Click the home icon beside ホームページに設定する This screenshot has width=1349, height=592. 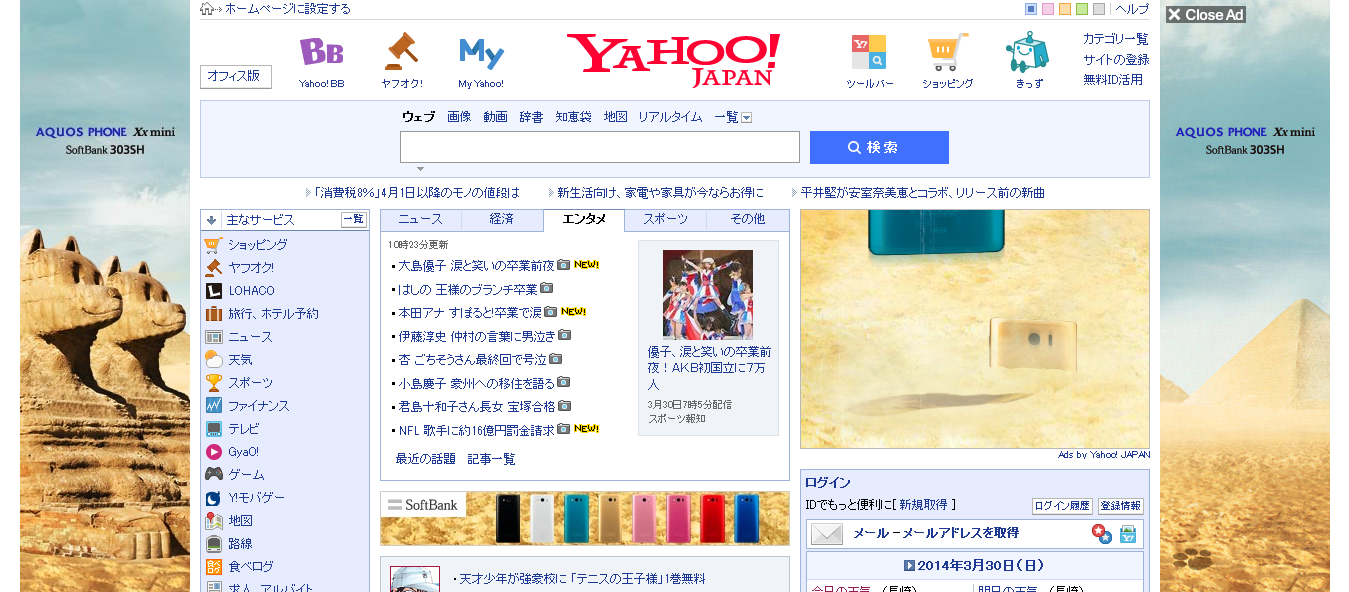[x=207, y=9]
